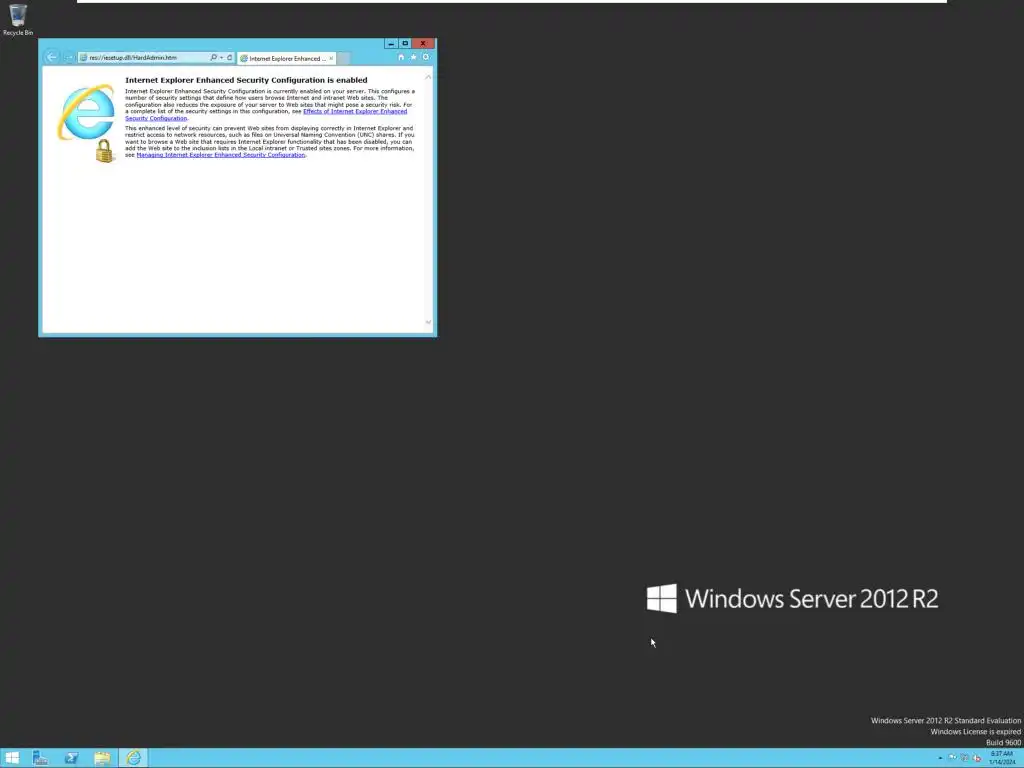This screenshot has height=768, width=1024.
Task: Click the 'Internet Explorer Enhanced Security Configuration is enabled' heading
Action: point(246,80)
